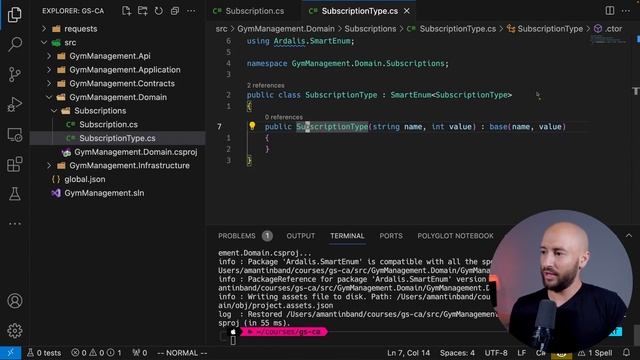The height and width of the screenshot is (360, 640).
Task: Click the src breadcrumb segment
Action: (x=221, y=29)
